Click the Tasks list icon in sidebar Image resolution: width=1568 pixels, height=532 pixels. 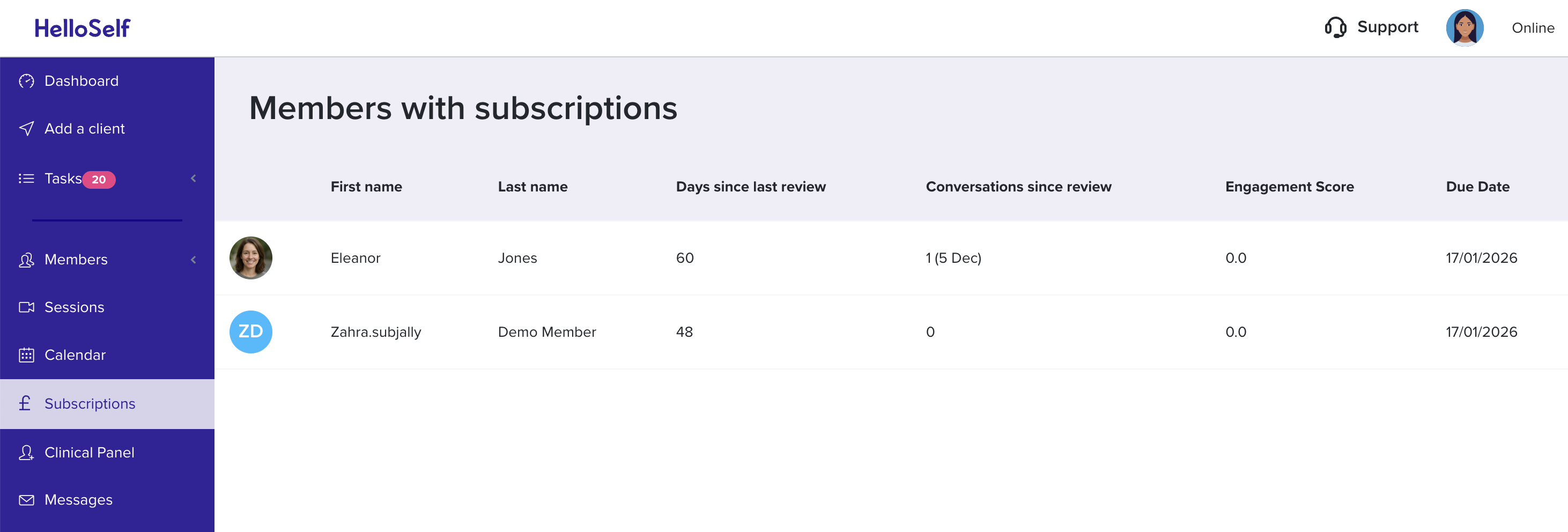point(26,179)
